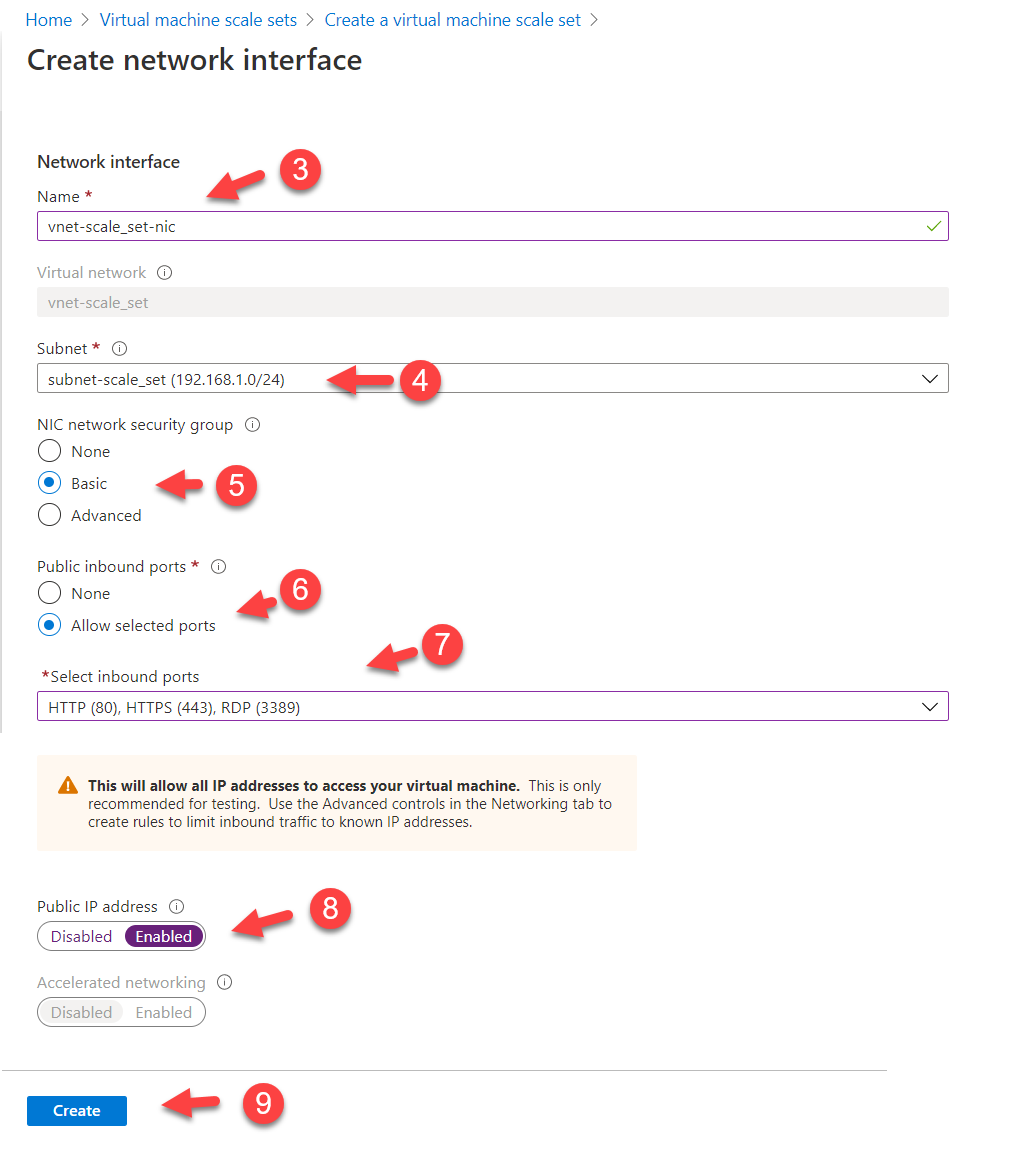This screenshot has height=1152, width=1013.
Task: Expand the Select inbound ports dropdown
Action: pyautogui.click(x=492, y=707)
